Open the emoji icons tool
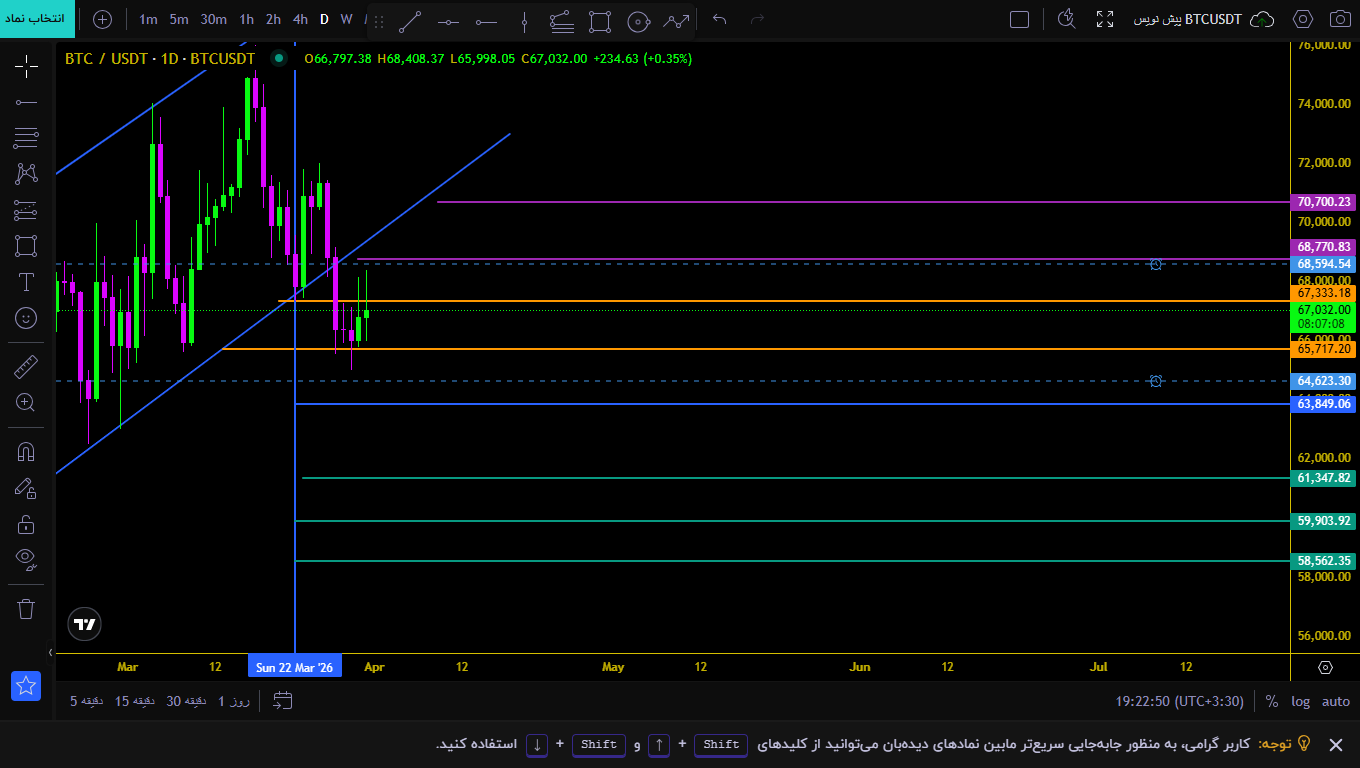This screenshot has height=768, width=1360. (x=26, y=318)
